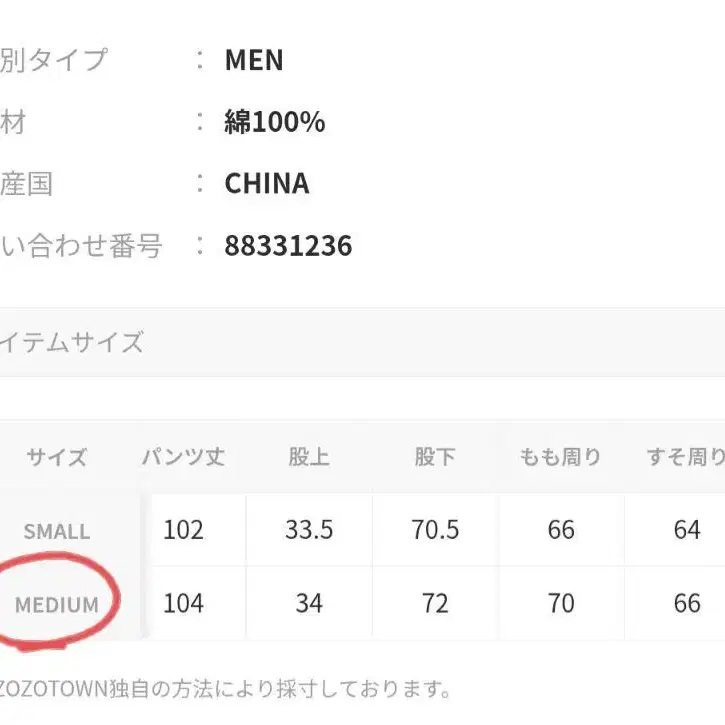Click the SMALL inseam cell 70.5
The width and height of the screenshot is (725, 725).
pos(435,530)
